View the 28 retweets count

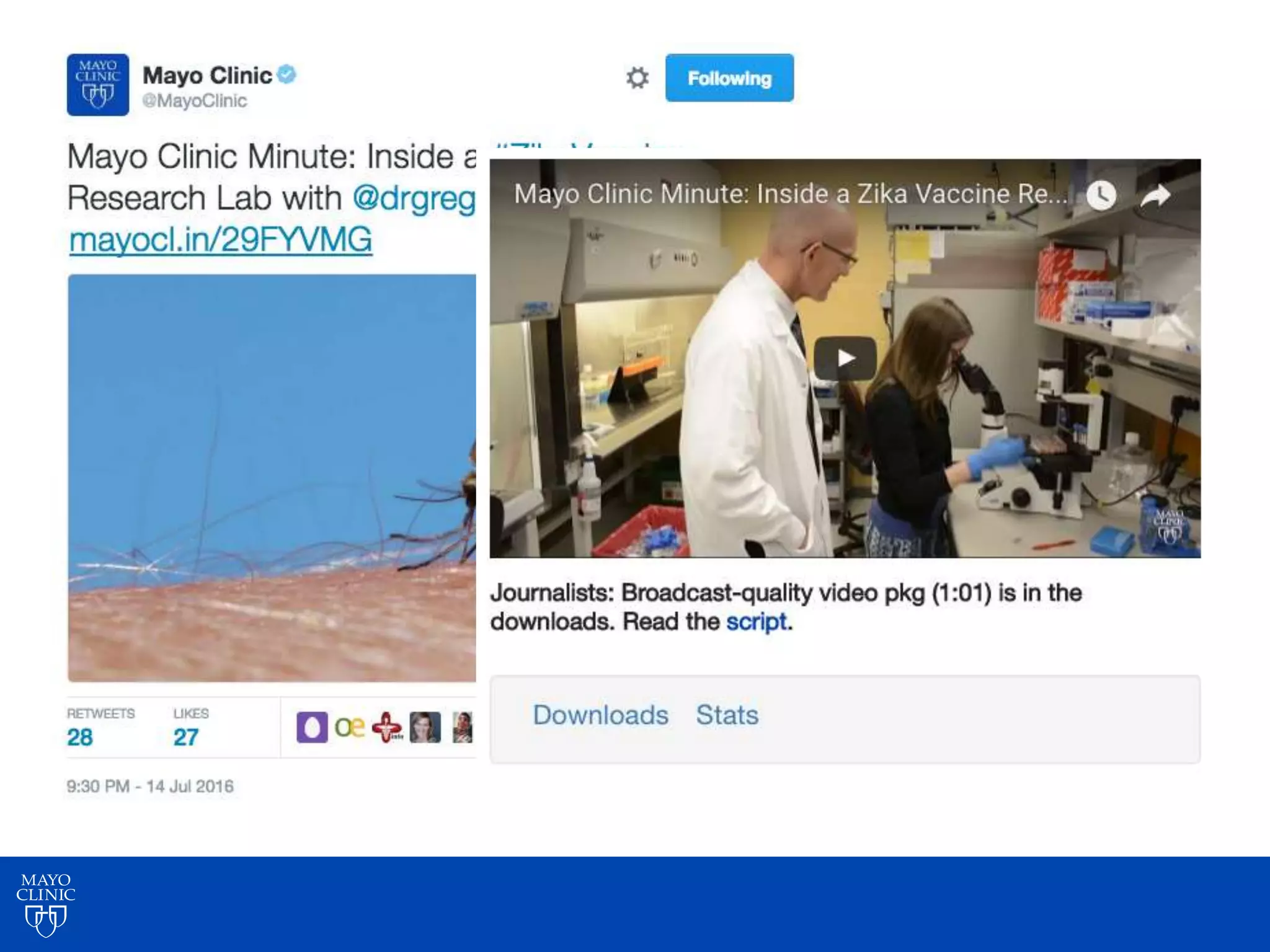tap(80, 737)
